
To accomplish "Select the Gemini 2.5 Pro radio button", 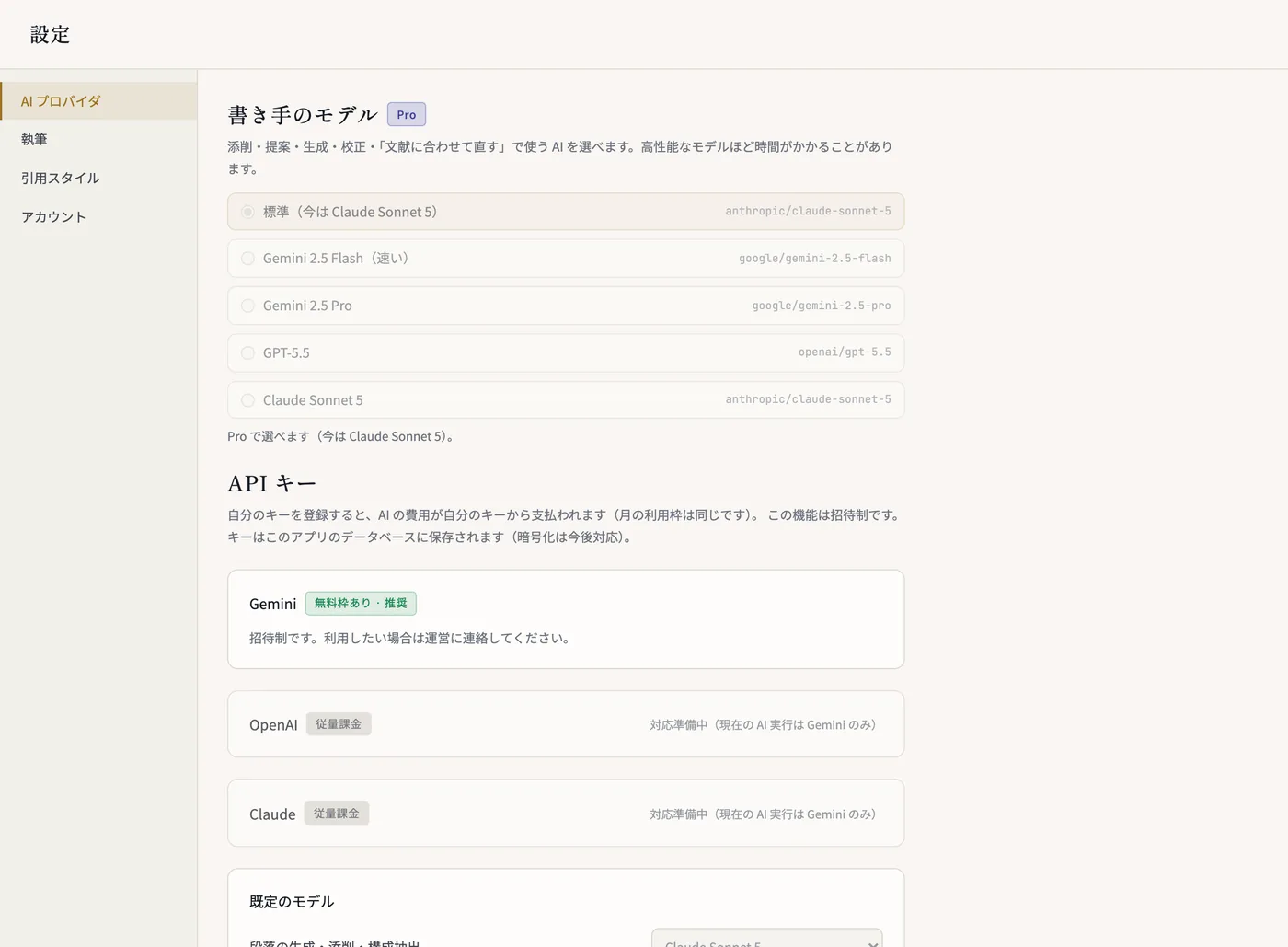I will click(247, 306).
